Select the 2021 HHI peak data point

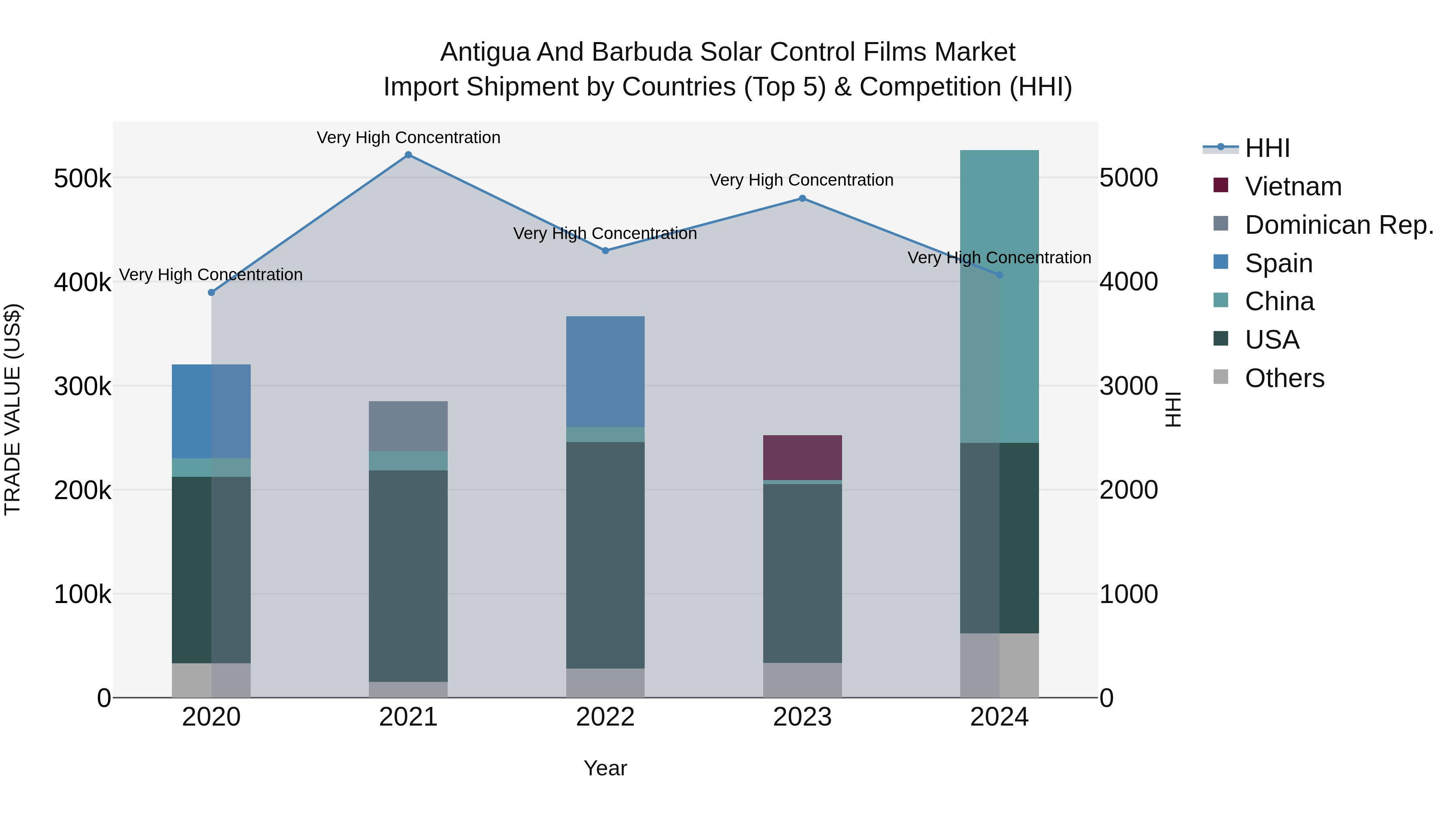tap(408, 155)
